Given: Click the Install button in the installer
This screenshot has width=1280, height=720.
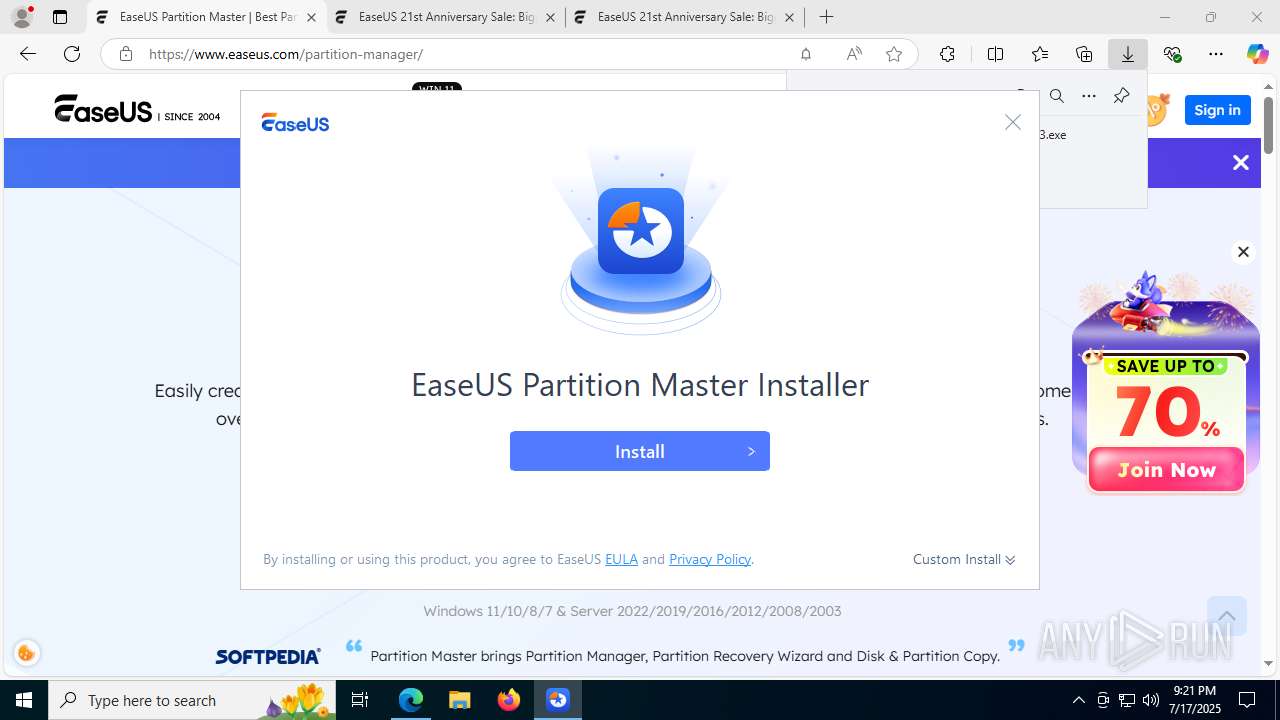Looking at the screenshot, I should [x=640, y=451].
